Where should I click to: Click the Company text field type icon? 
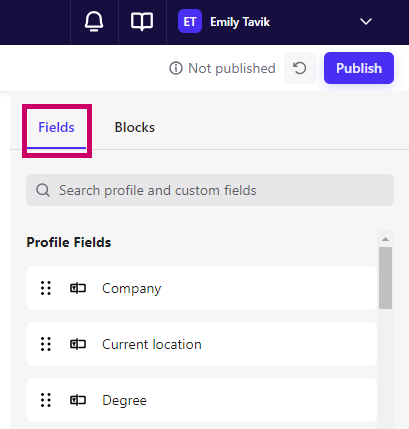78,288
